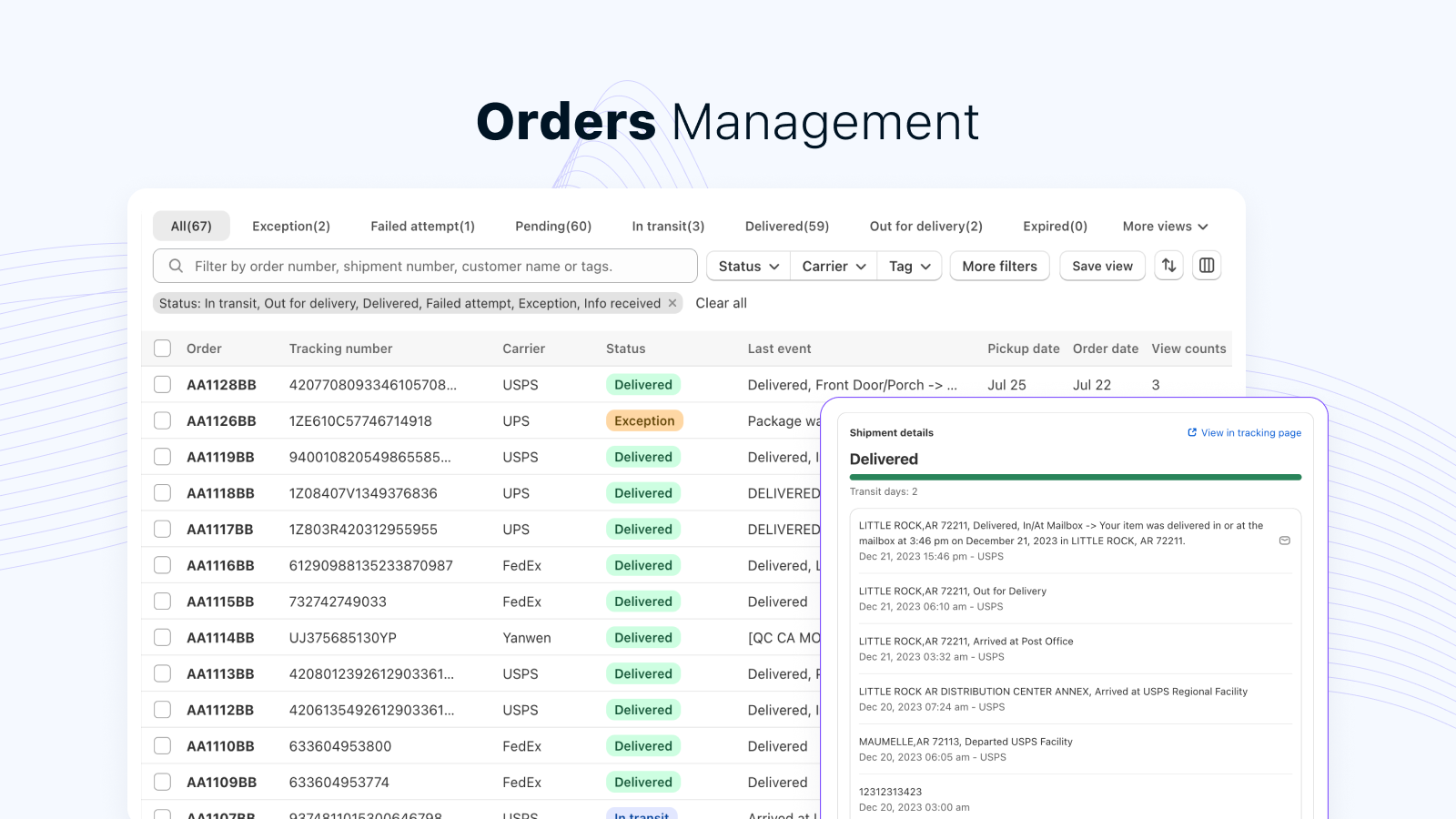Select the In transit(3) tab
Viewport: 1456px width, 819px height.
(x=668, y=226)
